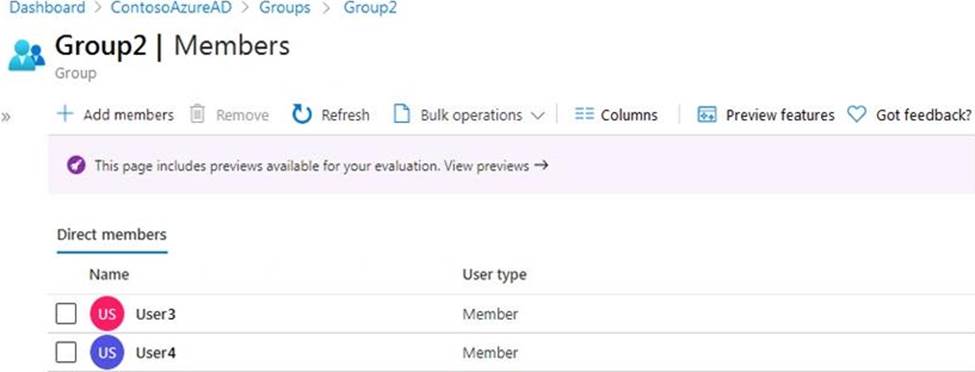Click the Columns layout icon
Image resolution: width=975 pixels, height=372 pixels.
(585, 114)
